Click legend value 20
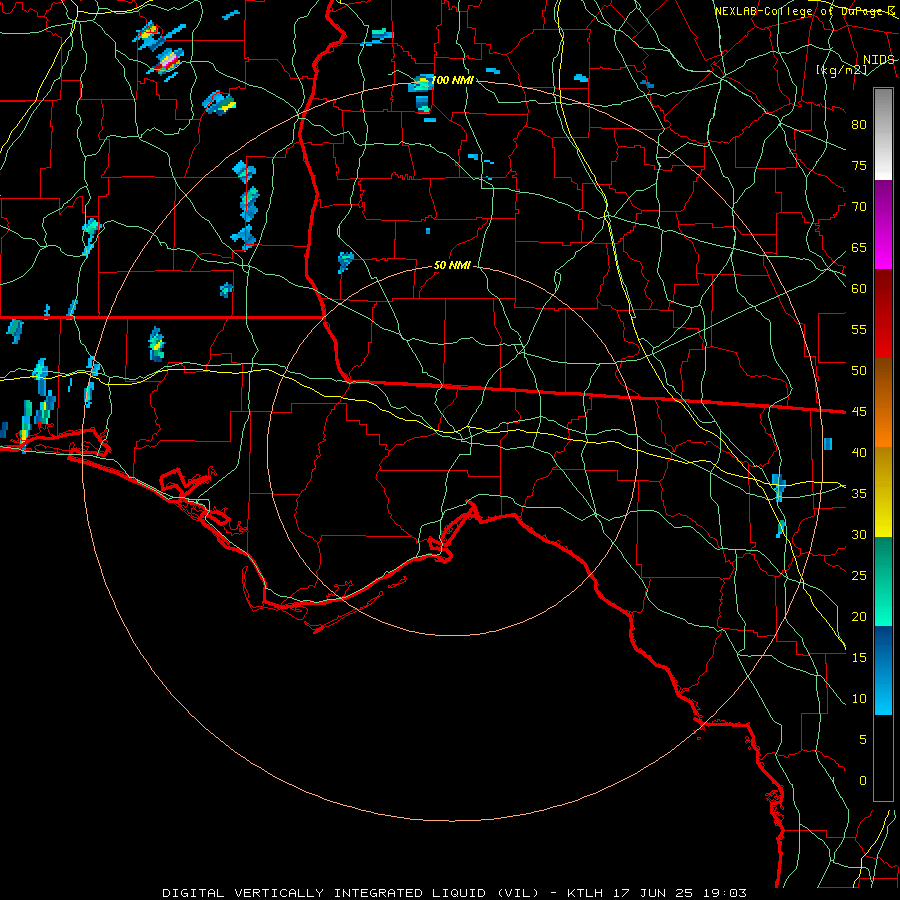The image size is (900, 900). click(x=859, y=616)
